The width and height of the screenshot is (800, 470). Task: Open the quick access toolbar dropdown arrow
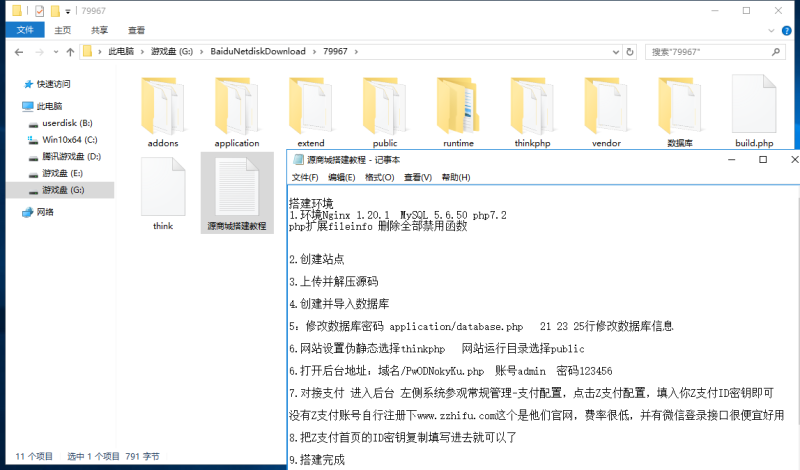click(67, 11)
